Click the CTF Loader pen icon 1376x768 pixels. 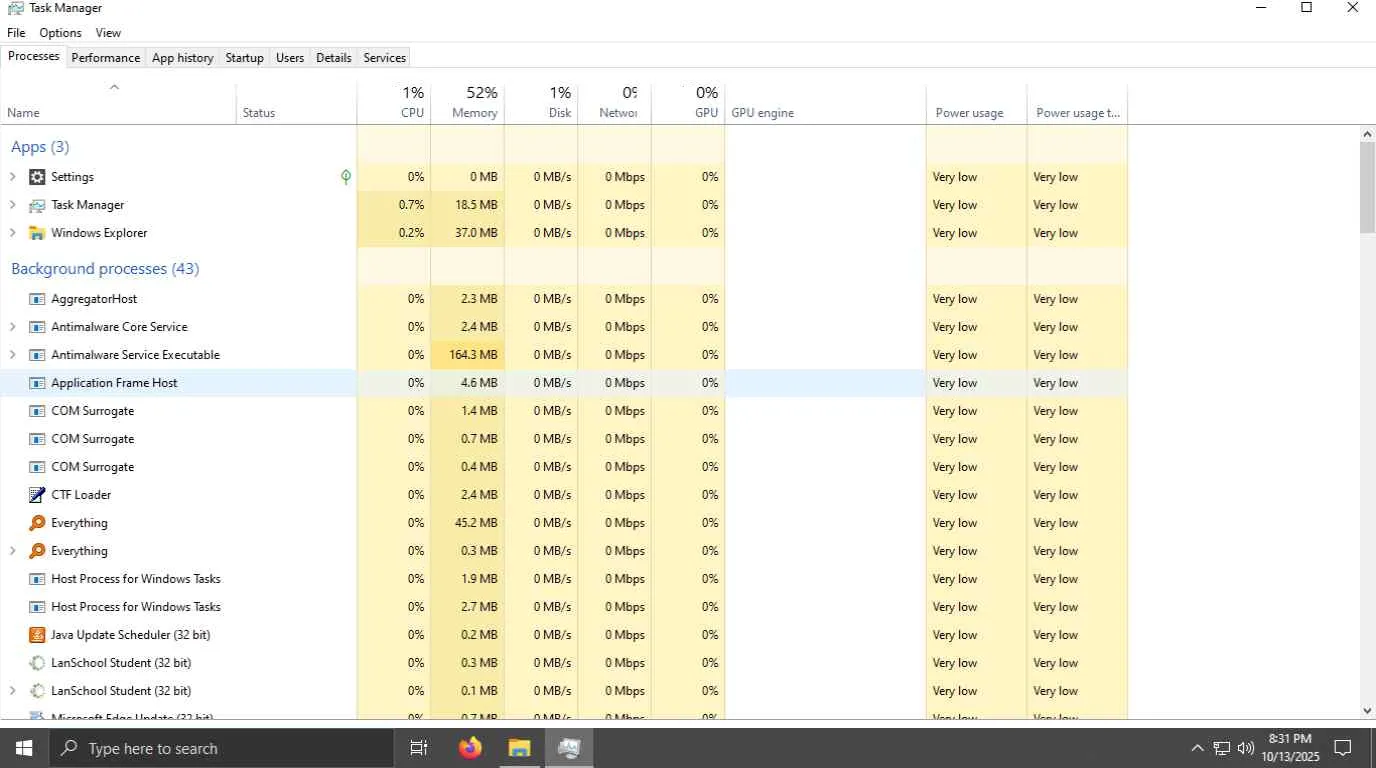37,495
